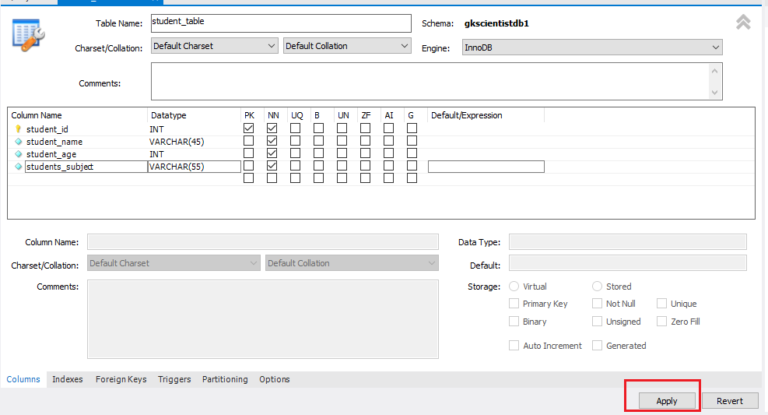The height and width of the screenshot is (415, 768).
Task: Toggle PK checkbox for student_name row
Action: pos(248,142)
